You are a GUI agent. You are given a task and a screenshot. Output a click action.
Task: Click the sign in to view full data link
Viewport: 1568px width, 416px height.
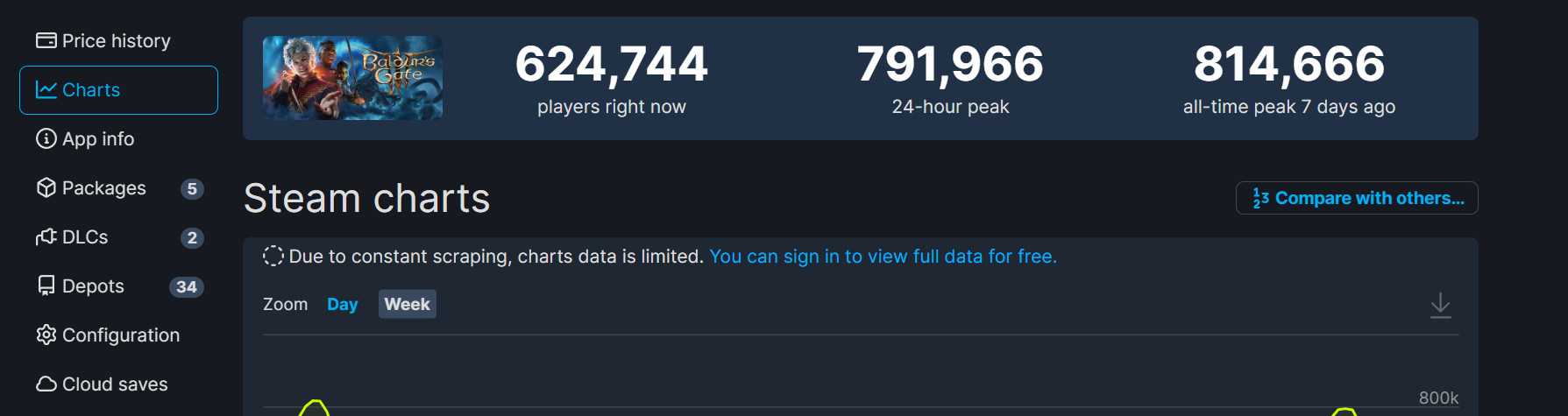(883, 257)
